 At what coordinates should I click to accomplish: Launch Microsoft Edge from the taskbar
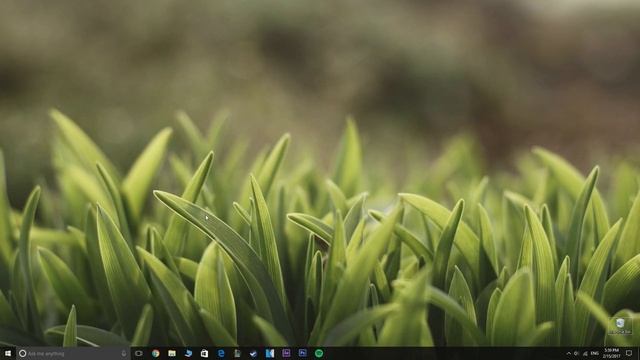click(x=221, y=353)
